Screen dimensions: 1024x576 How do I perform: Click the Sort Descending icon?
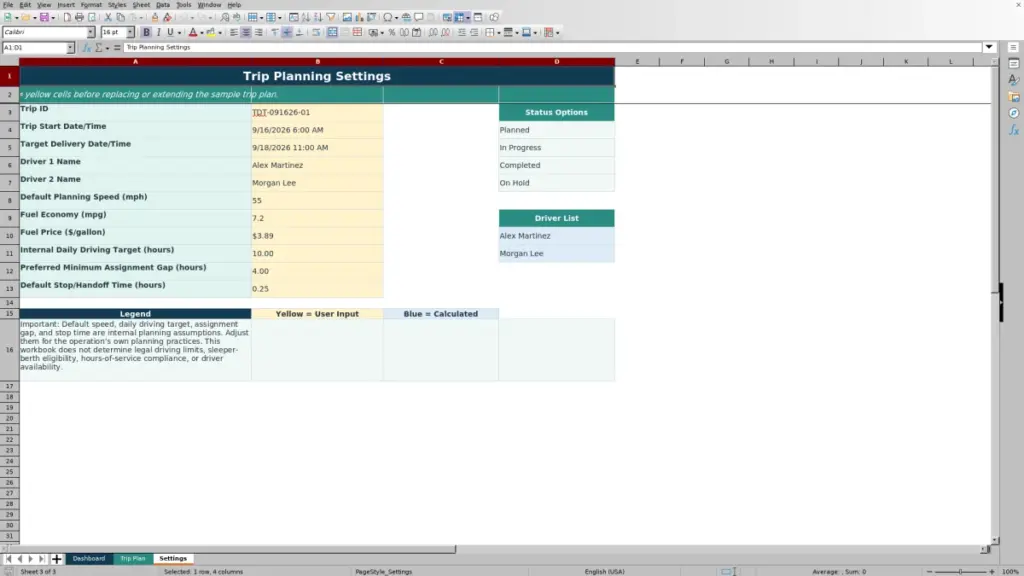[318, 18]
